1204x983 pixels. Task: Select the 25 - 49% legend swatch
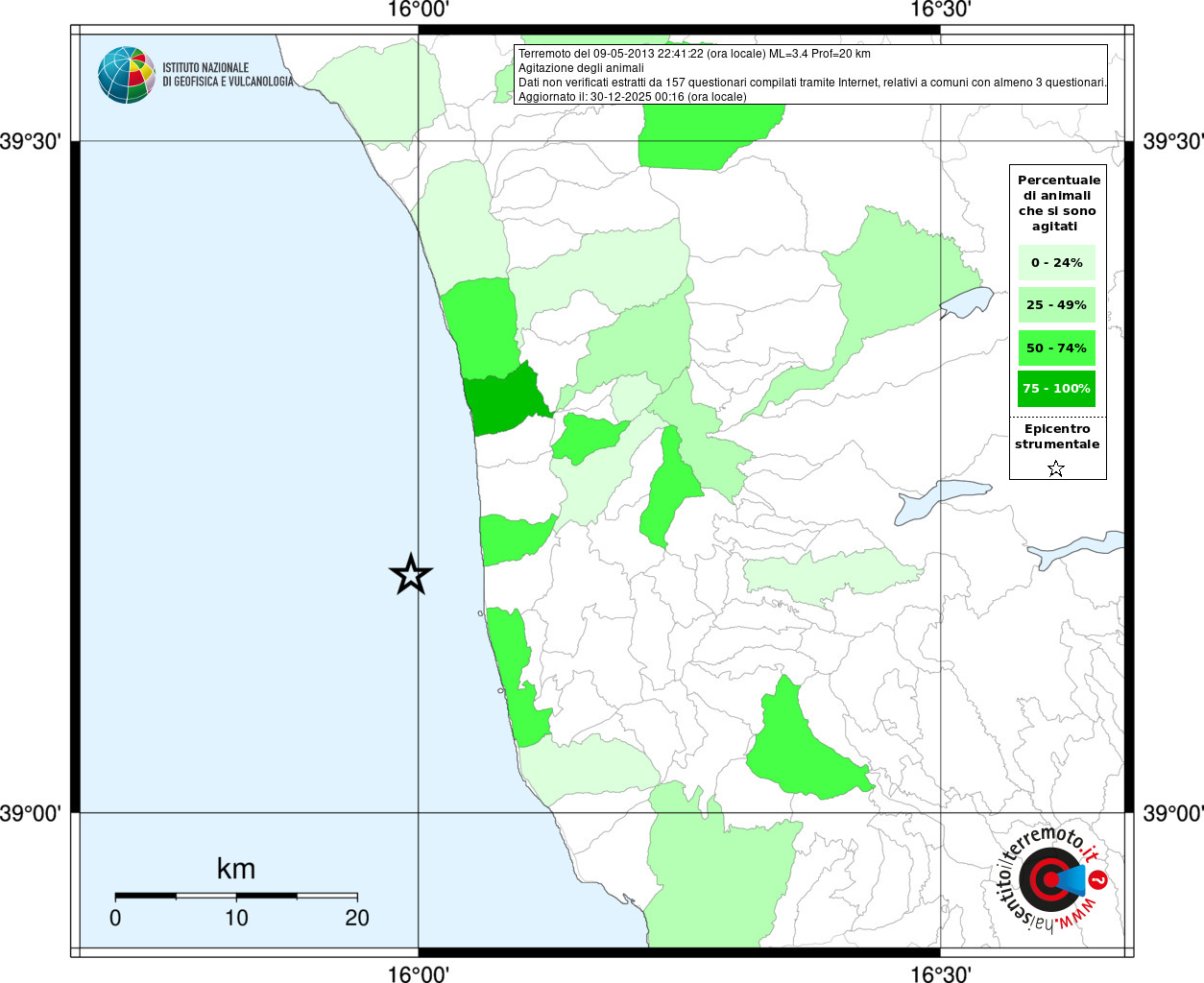pyautogui.click(x=1056, y=305)
